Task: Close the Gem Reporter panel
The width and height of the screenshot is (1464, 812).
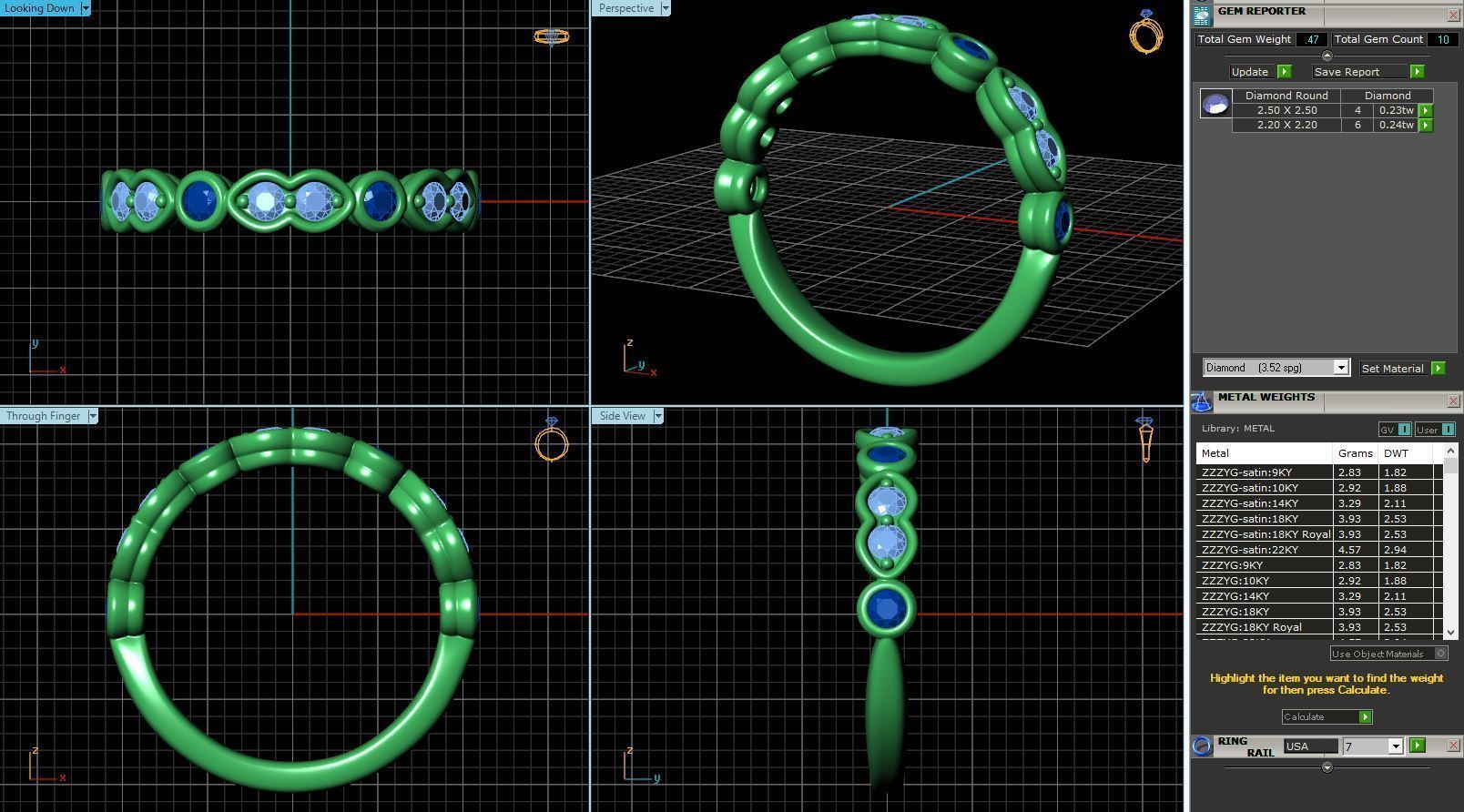Action: click(x=1452, y=15)
